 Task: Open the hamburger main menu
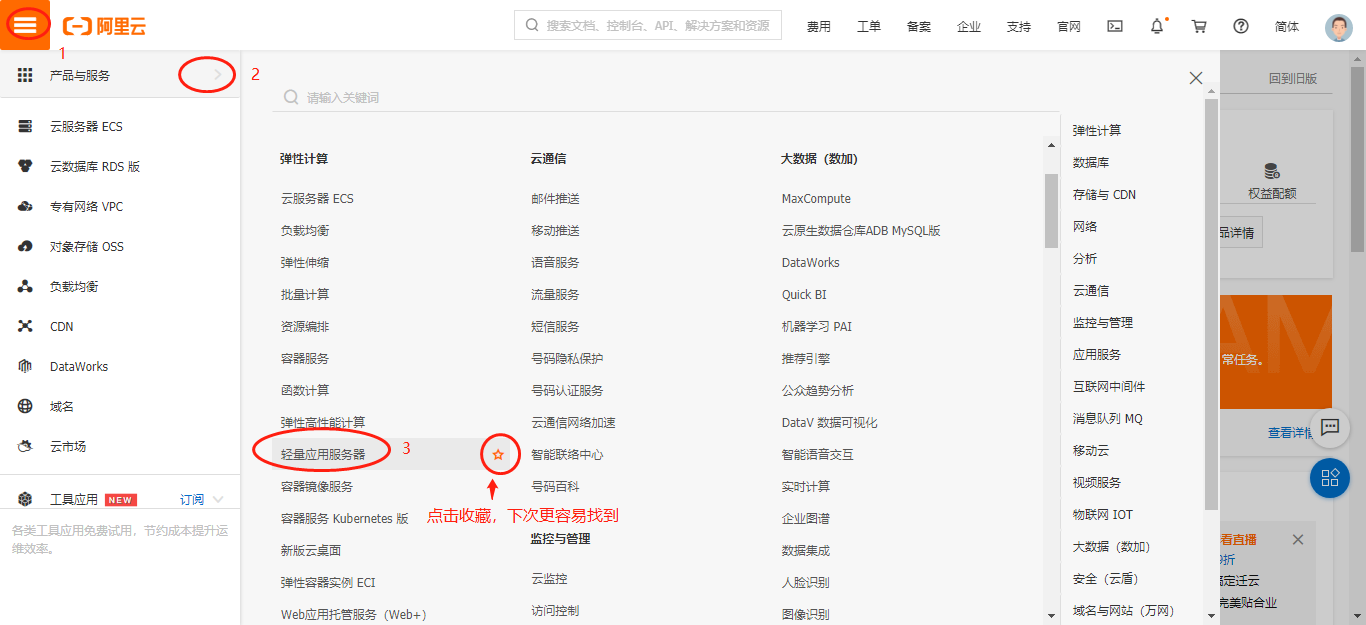coord(25,26)
